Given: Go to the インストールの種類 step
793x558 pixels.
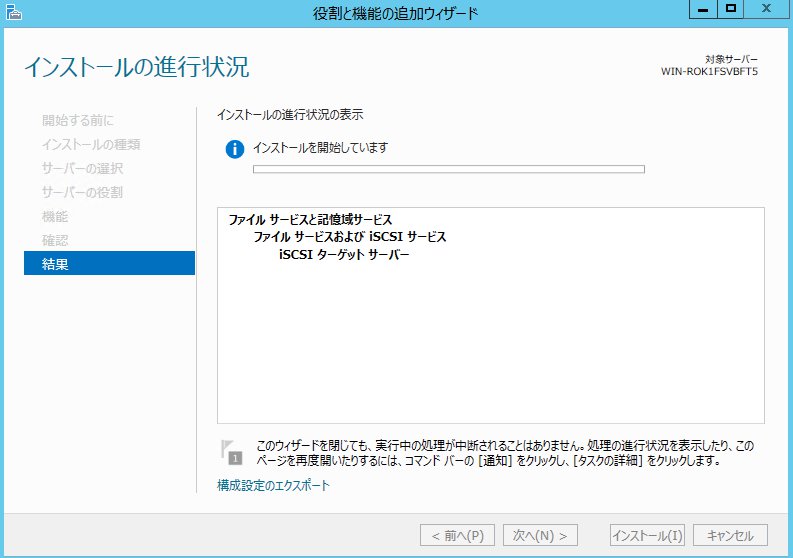Looking at the screenshot, I should pos(91,144).
